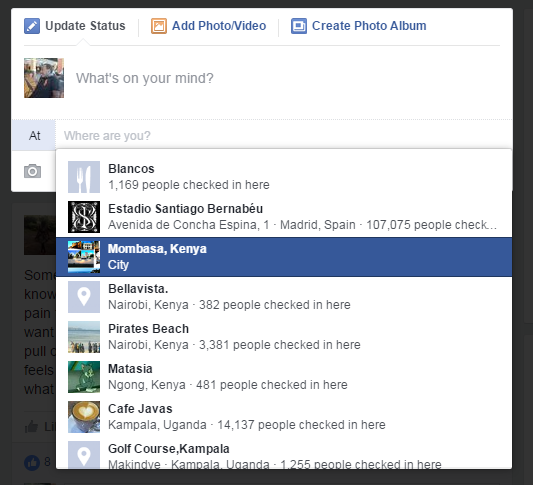
Task: Click the Mombasa, Kenya city thumbnail
Action: pos(84,257)
